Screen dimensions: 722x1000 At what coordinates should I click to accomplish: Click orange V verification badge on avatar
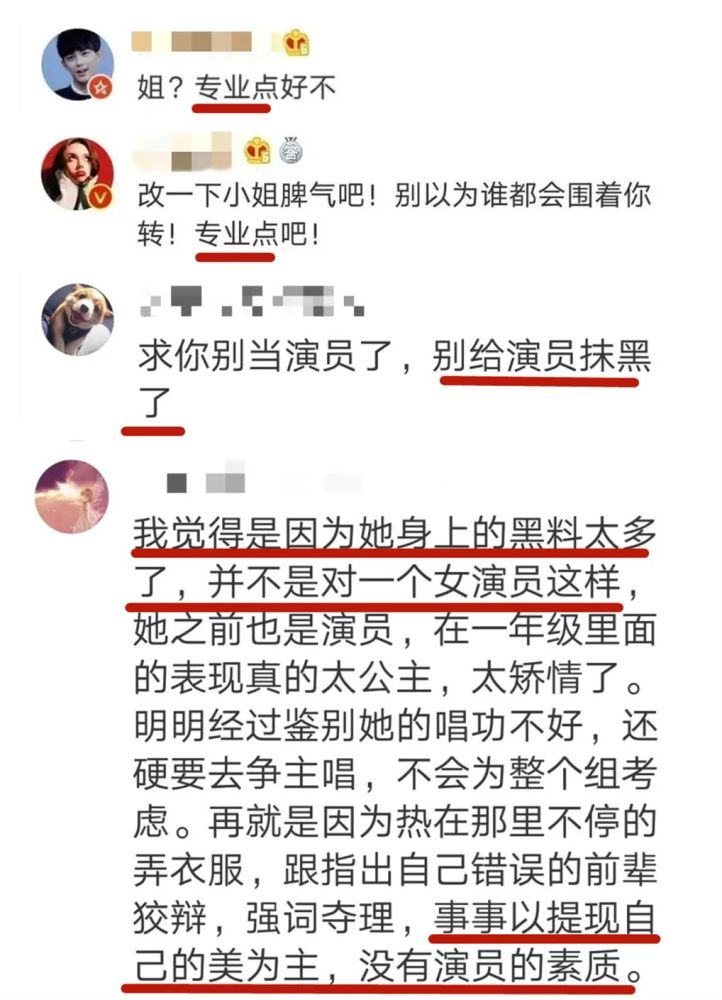point(101,198)
